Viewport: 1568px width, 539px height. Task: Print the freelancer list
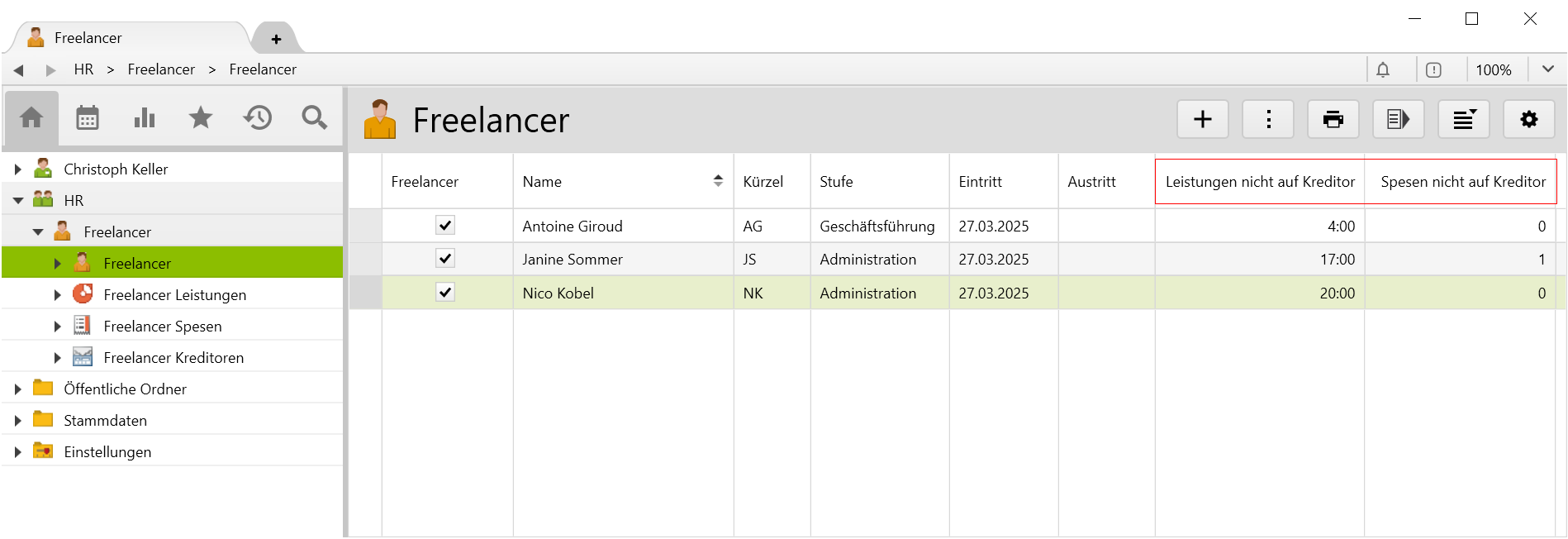point(1333,120)
